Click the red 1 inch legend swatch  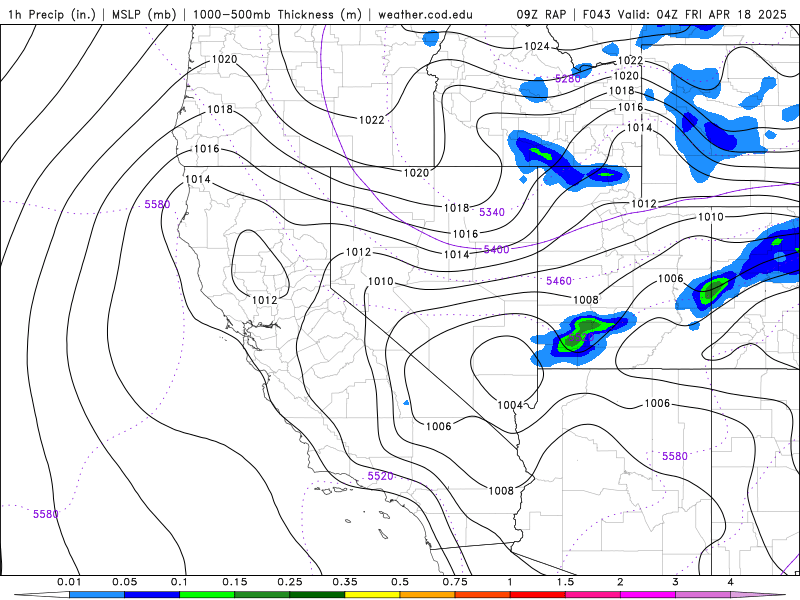(538, 595)
